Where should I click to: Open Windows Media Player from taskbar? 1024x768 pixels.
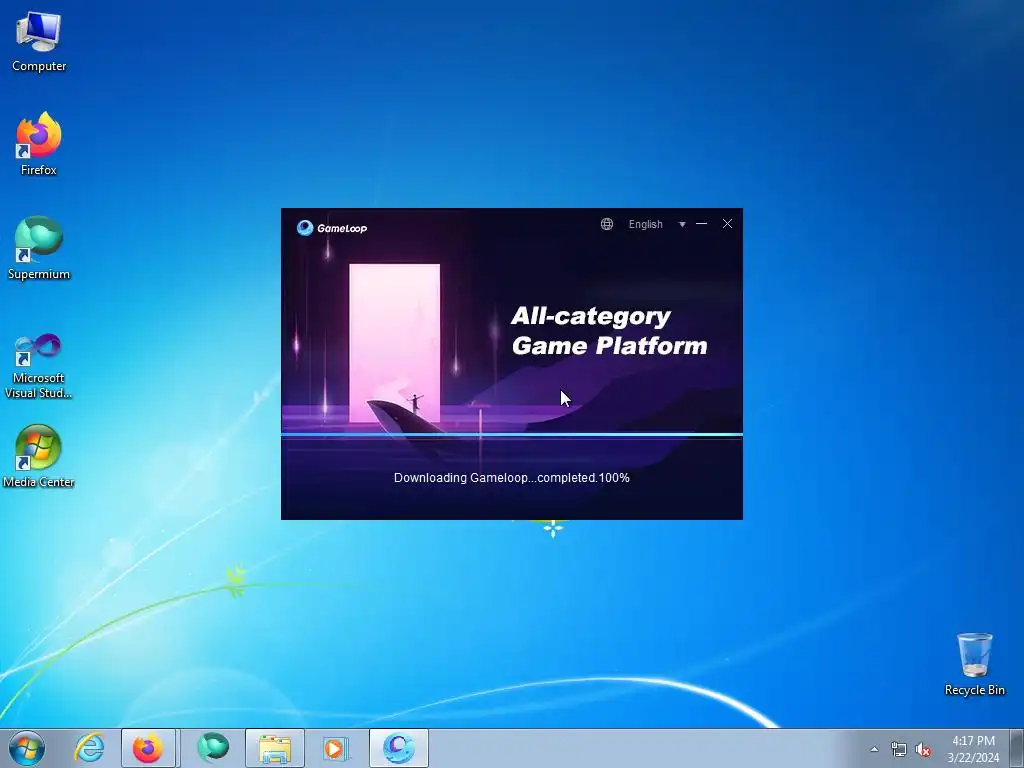click(x=336, y=748)
